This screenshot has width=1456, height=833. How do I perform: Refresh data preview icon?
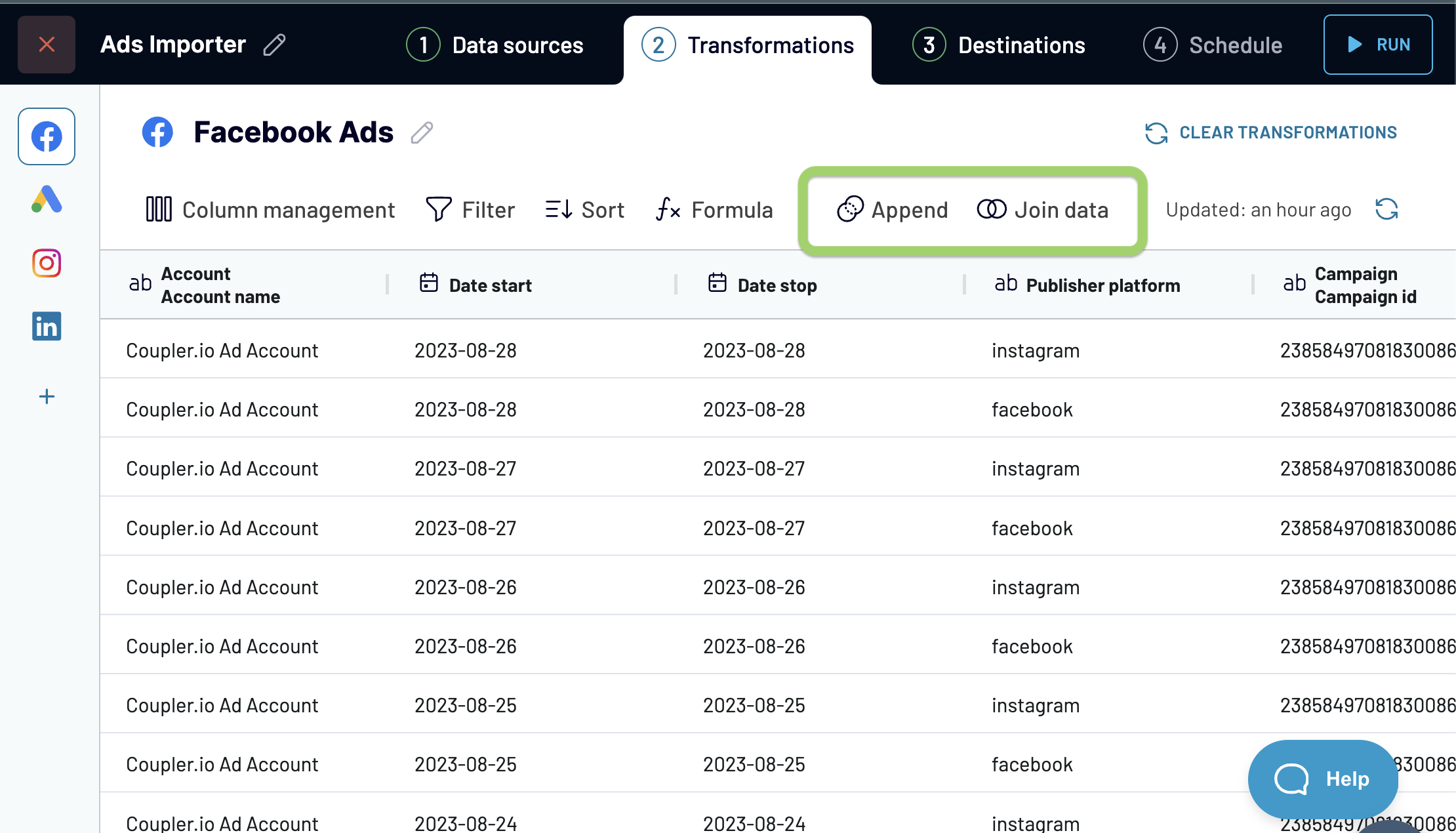(1386, 210)
